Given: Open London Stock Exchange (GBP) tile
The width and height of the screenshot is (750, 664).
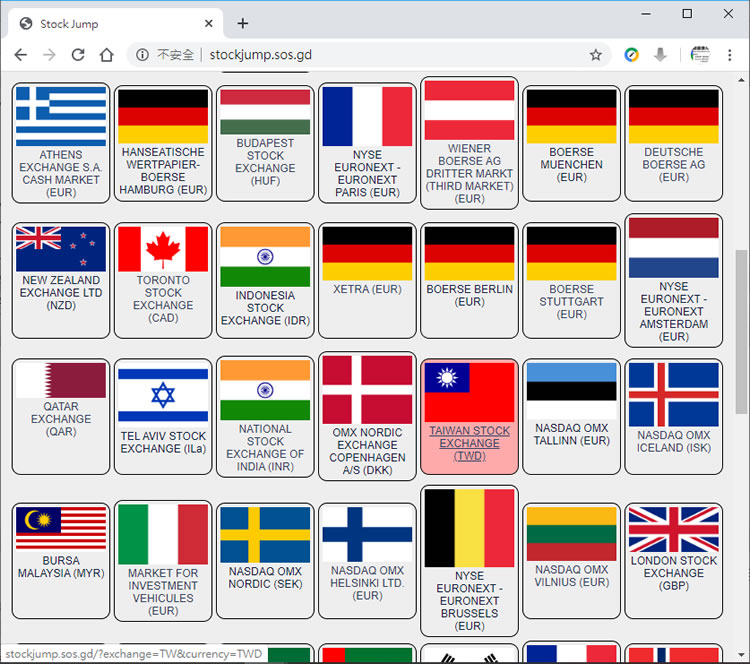Looking at the screenshot, I should click(673, 560).
